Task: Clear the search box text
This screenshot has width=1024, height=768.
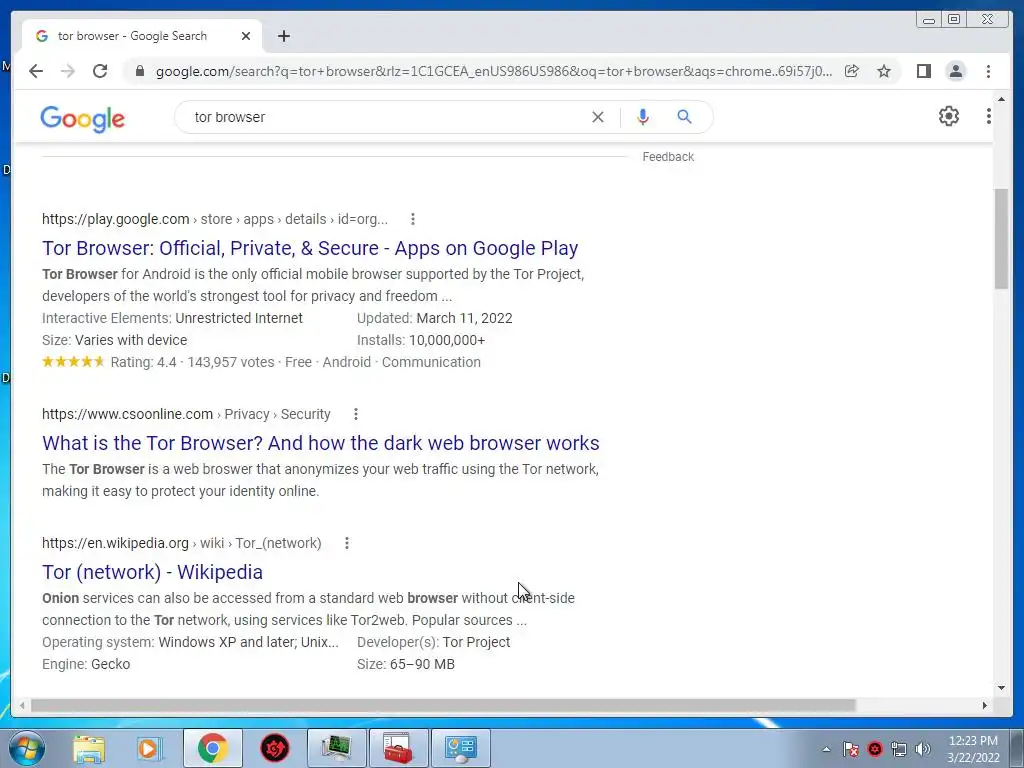Action: (598, 117)
